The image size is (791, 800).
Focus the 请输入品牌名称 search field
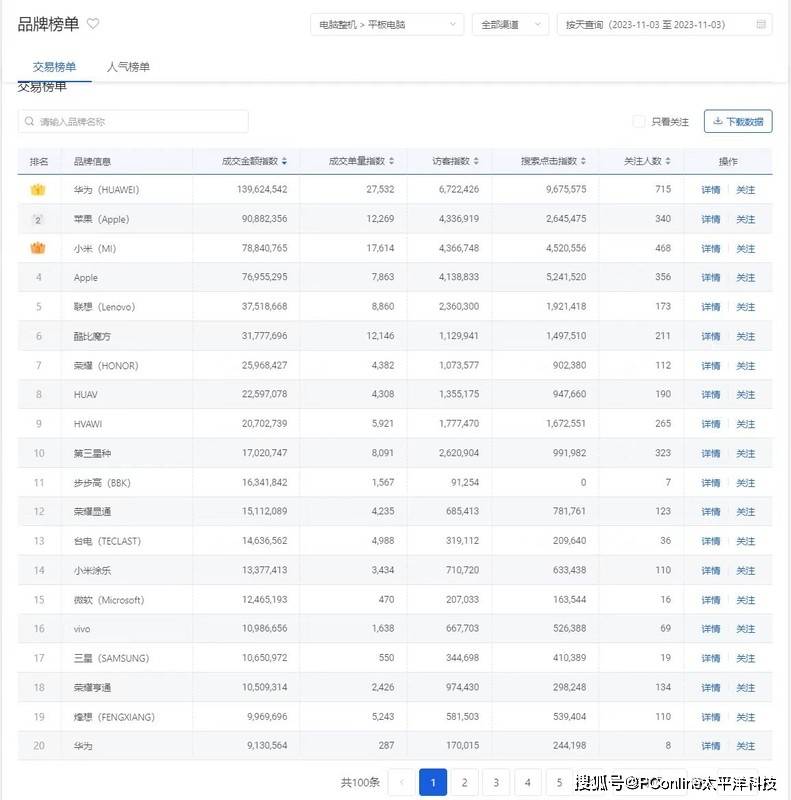click(133, 121)
